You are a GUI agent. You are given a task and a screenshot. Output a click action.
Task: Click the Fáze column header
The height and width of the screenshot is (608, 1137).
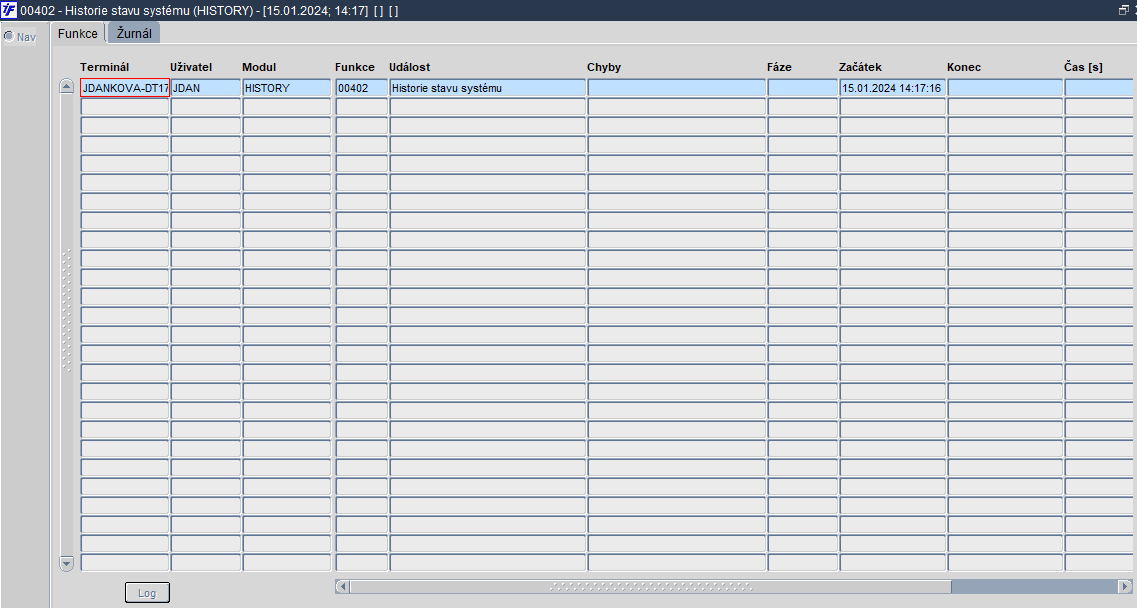pyautogui.click(x=779, y=67)
